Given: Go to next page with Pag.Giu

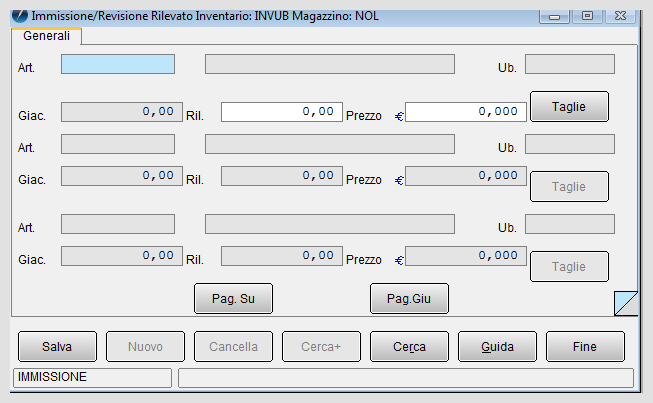Looking at the screenshot, I should (409, 299).
